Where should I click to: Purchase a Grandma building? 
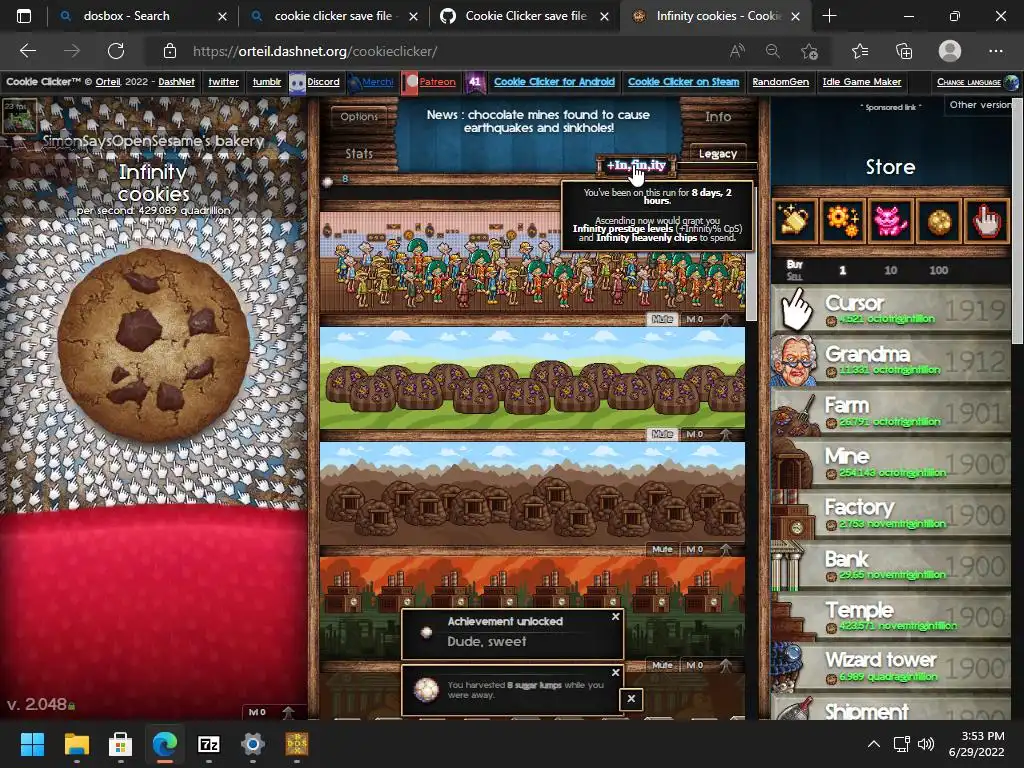pyautogui.click(x=891, y=360)
